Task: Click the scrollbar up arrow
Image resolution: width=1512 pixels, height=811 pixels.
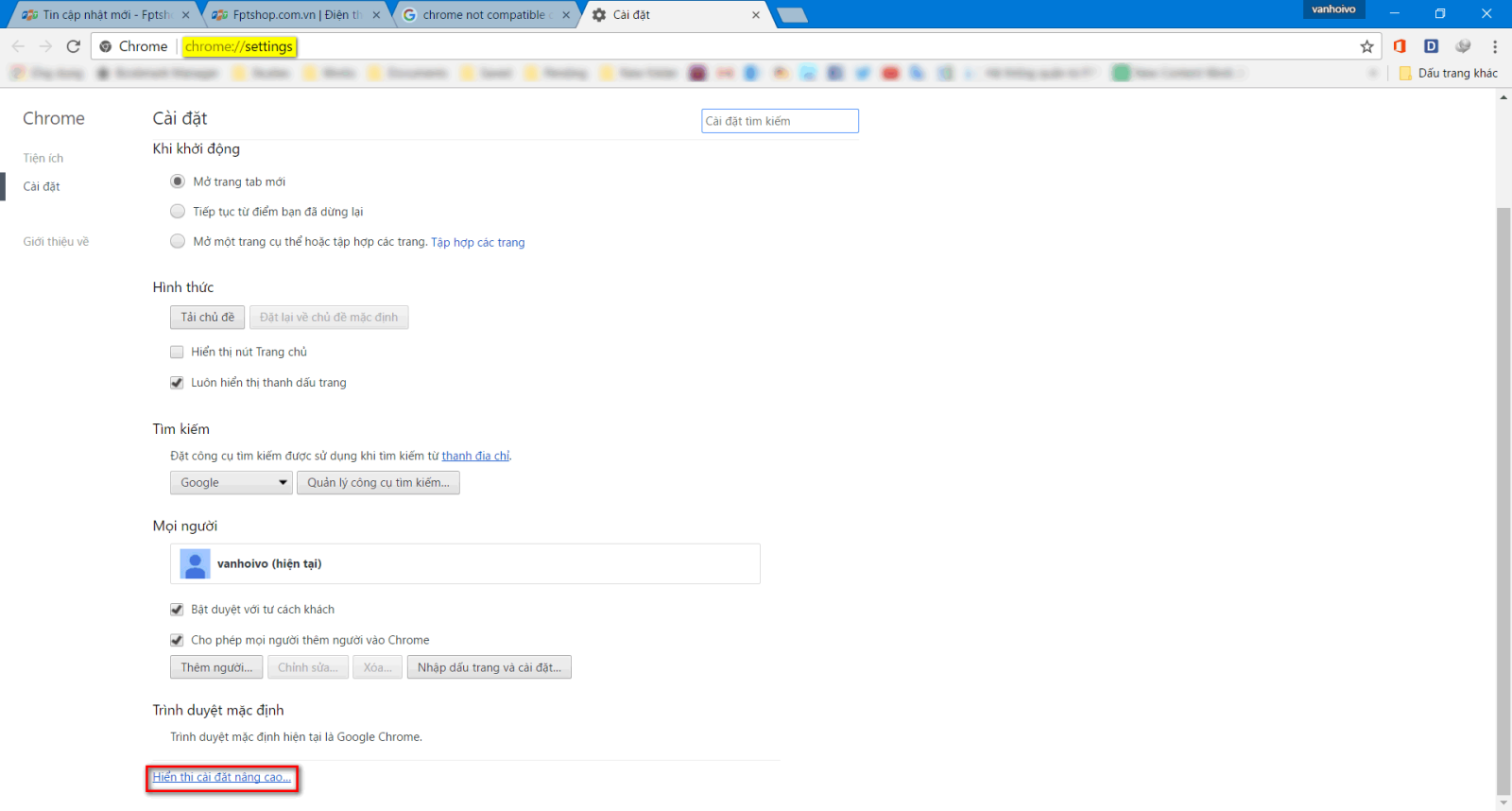Action: [1503, 96]
